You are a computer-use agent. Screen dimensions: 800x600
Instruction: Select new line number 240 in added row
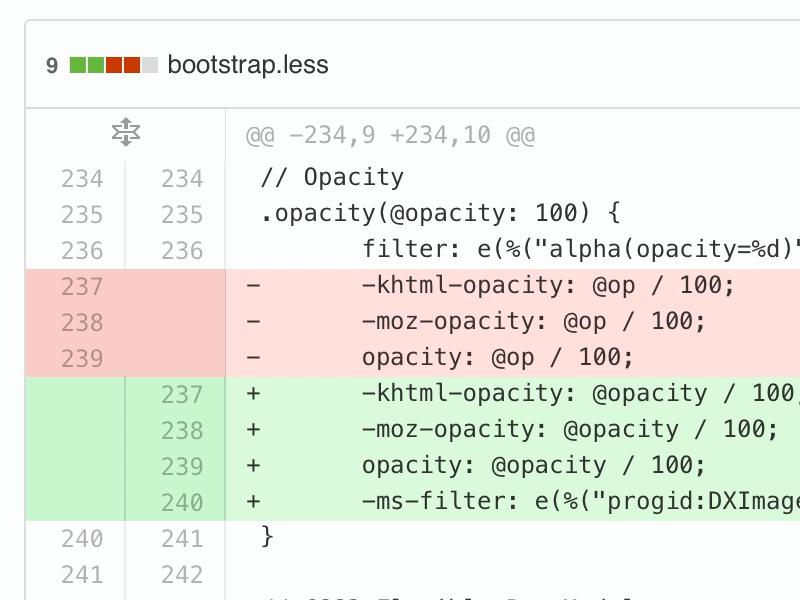click(182, 503)
